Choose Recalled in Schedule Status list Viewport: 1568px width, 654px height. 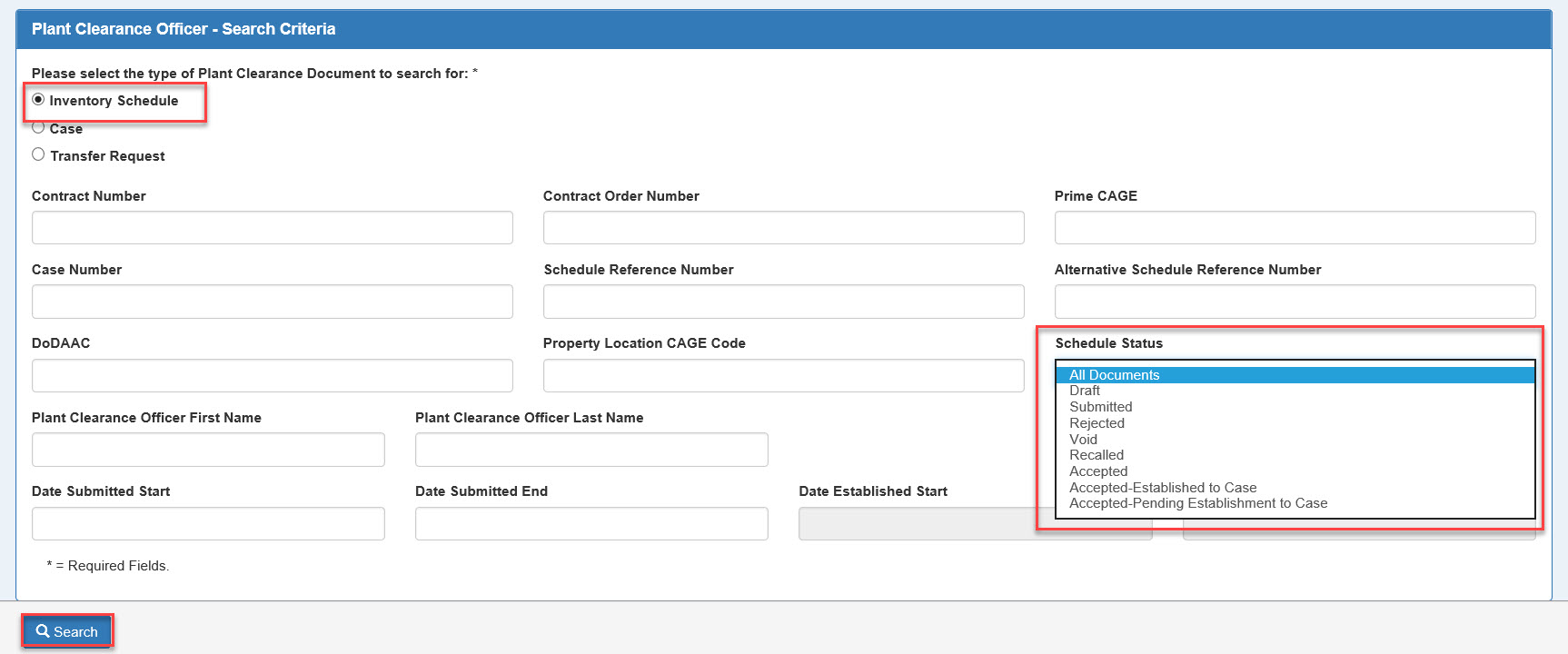pyautogui.click(x=1295, y=455)
